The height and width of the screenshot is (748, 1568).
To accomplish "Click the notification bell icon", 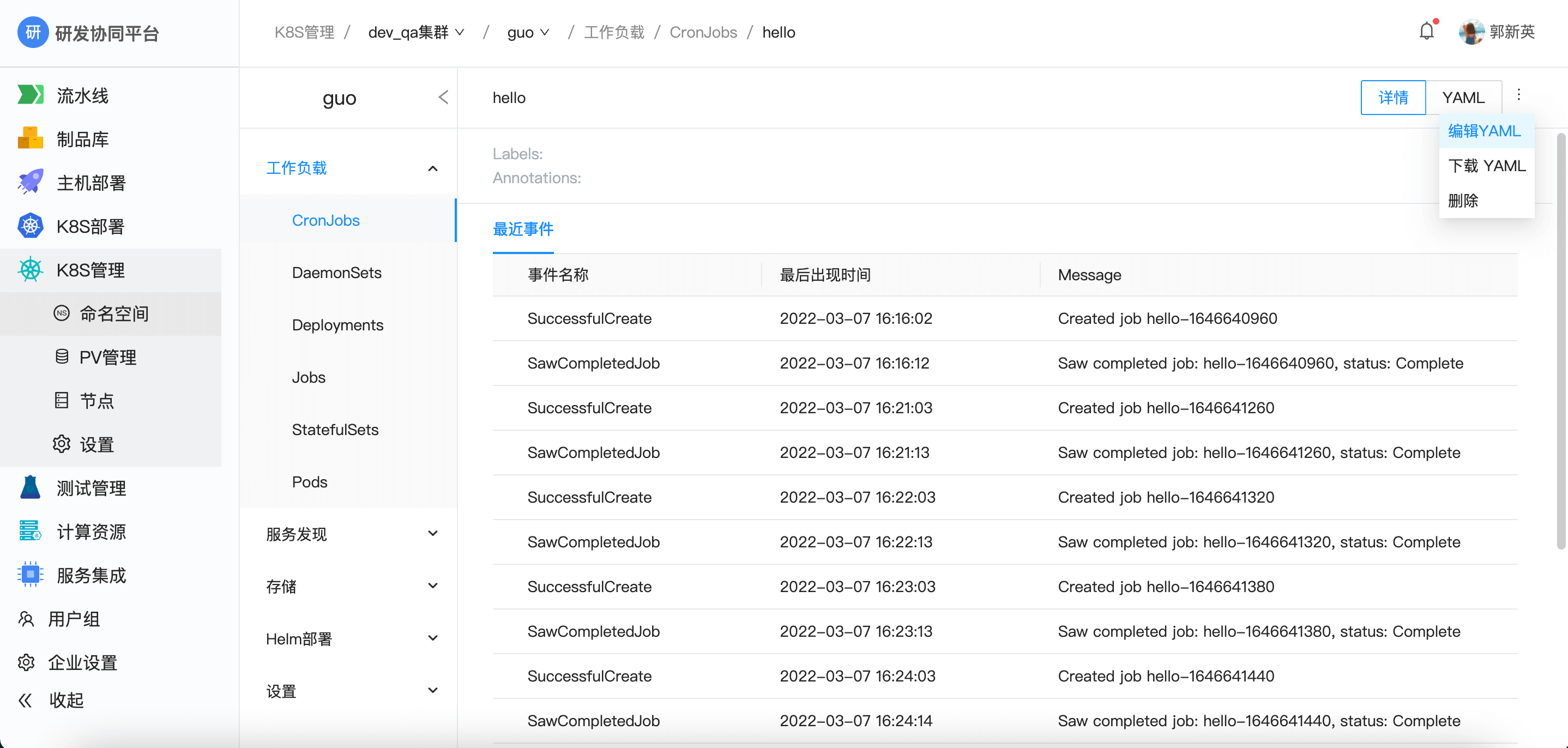I will click(1426, 32).
